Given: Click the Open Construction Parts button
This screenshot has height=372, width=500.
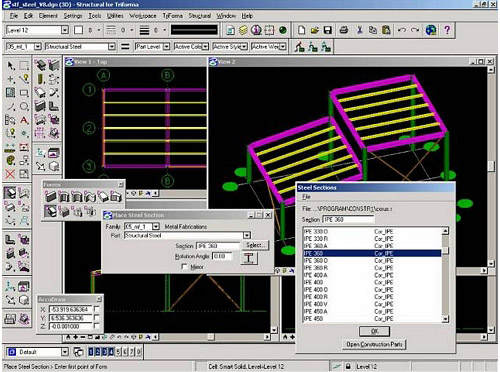Looking at the screenshot, I should 374,344.
